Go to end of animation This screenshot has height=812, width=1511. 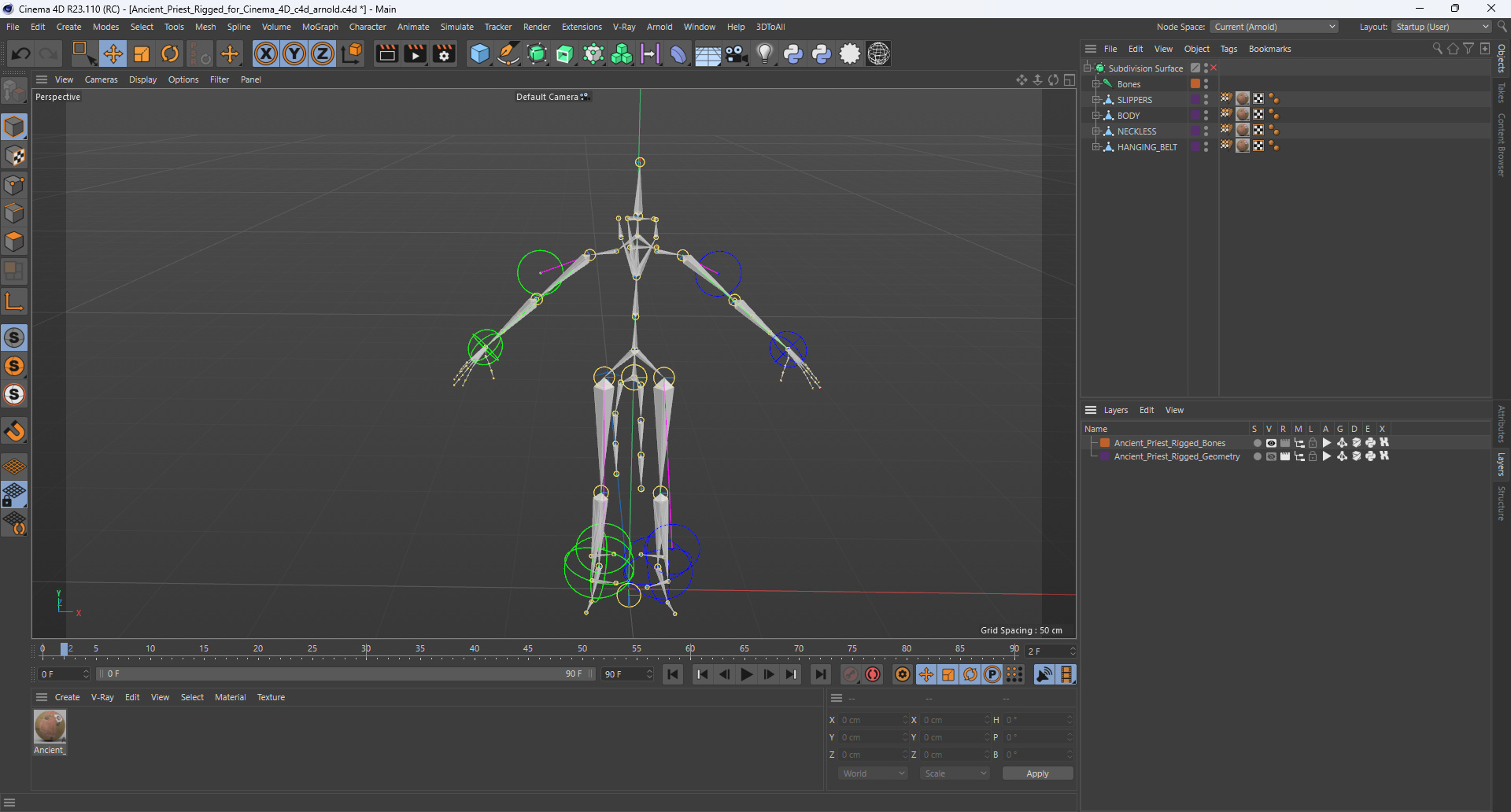[820, 674]
